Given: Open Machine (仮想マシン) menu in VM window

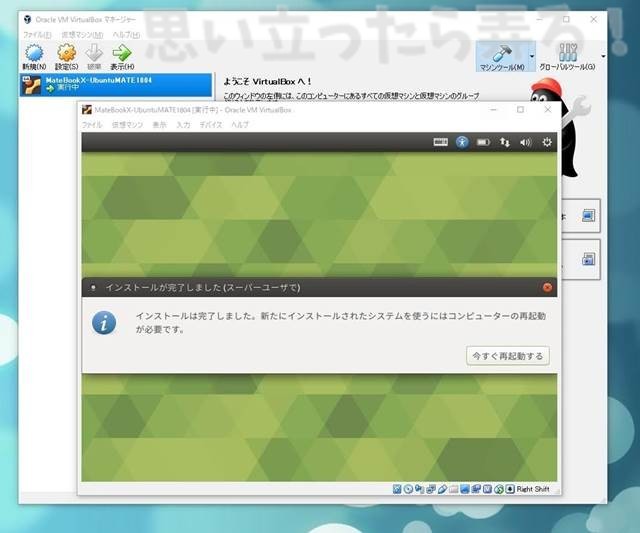Looking at the screenshot, I should click(127, 124).
